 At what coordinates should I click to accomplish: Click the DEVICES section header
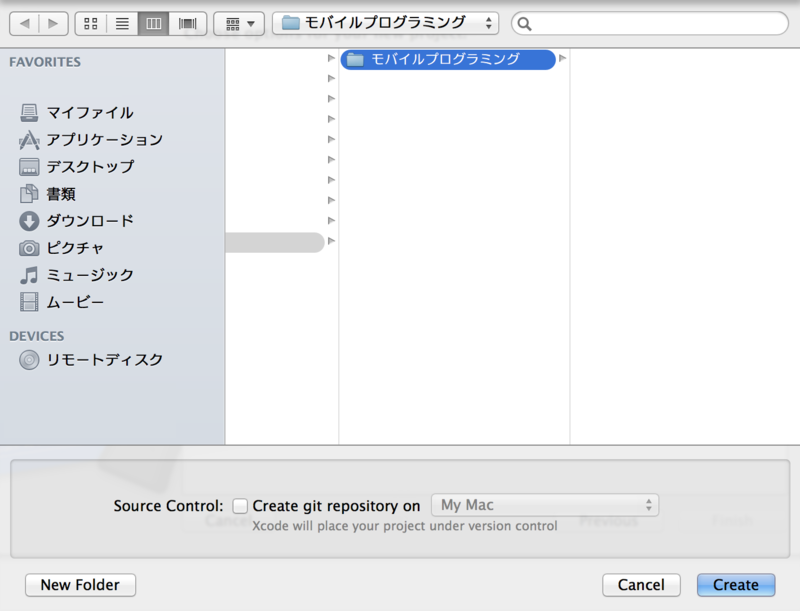(37, 336)
